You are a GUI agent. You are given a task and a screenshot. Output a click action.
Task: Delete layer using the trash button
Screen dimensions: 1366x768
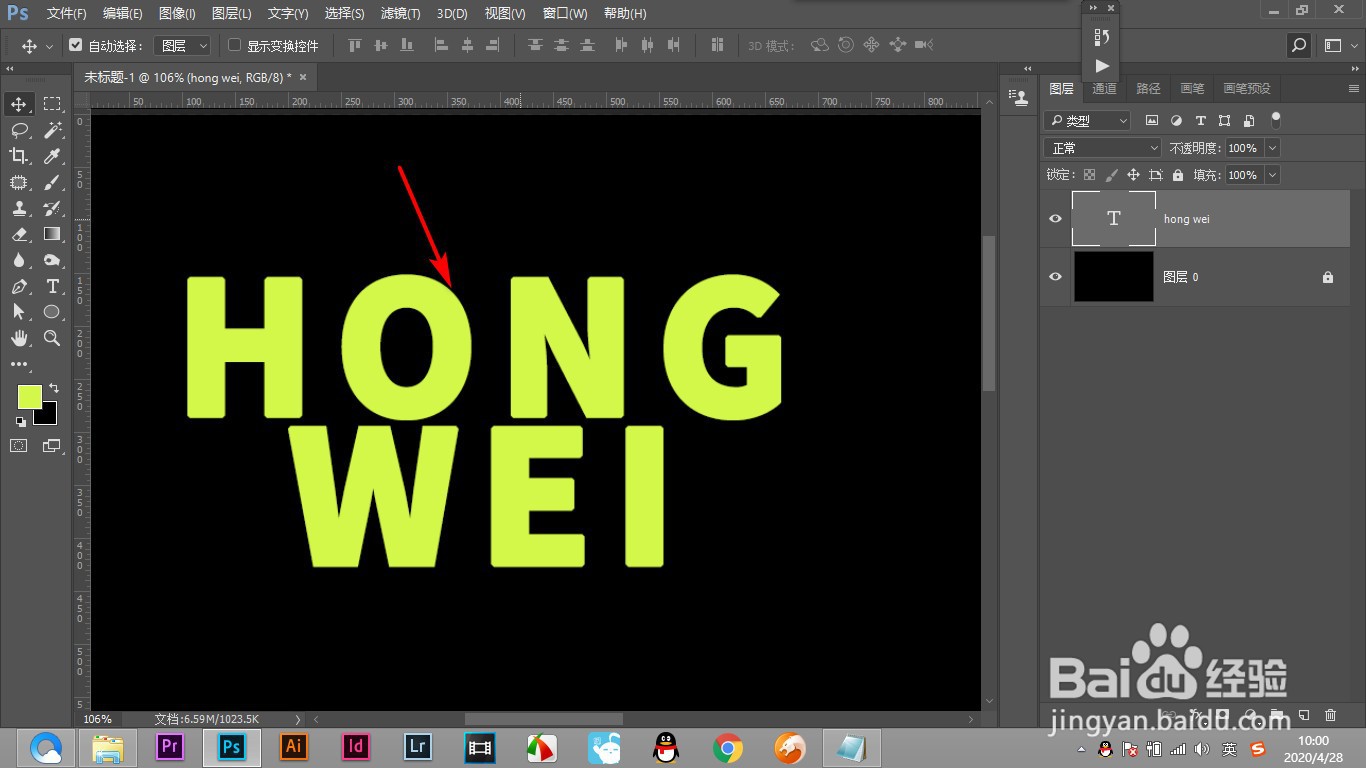[1330, 716]
